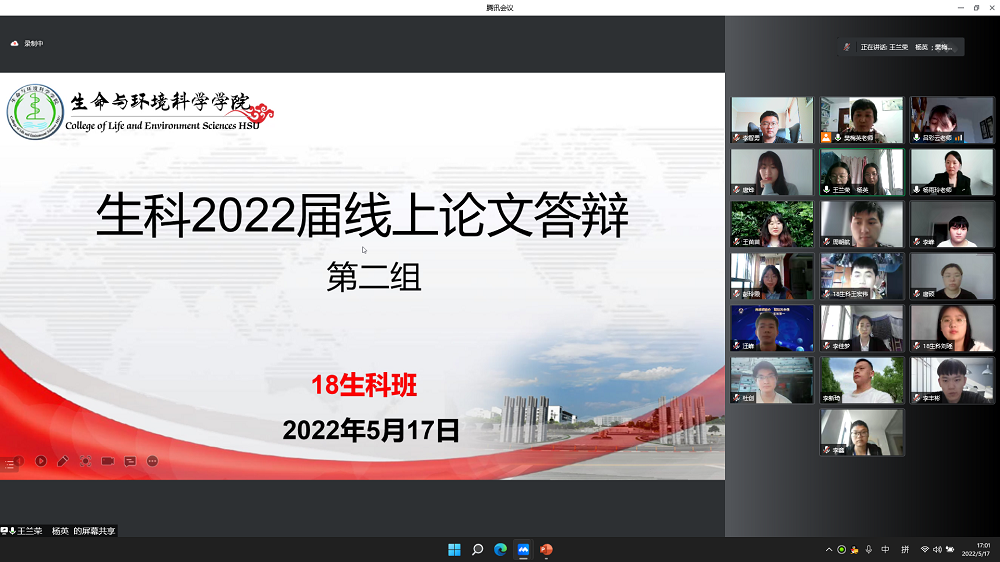The image size is (1000, 562).
Task: Toggle the Chinese input mode indicator 中
Action: 886,550
